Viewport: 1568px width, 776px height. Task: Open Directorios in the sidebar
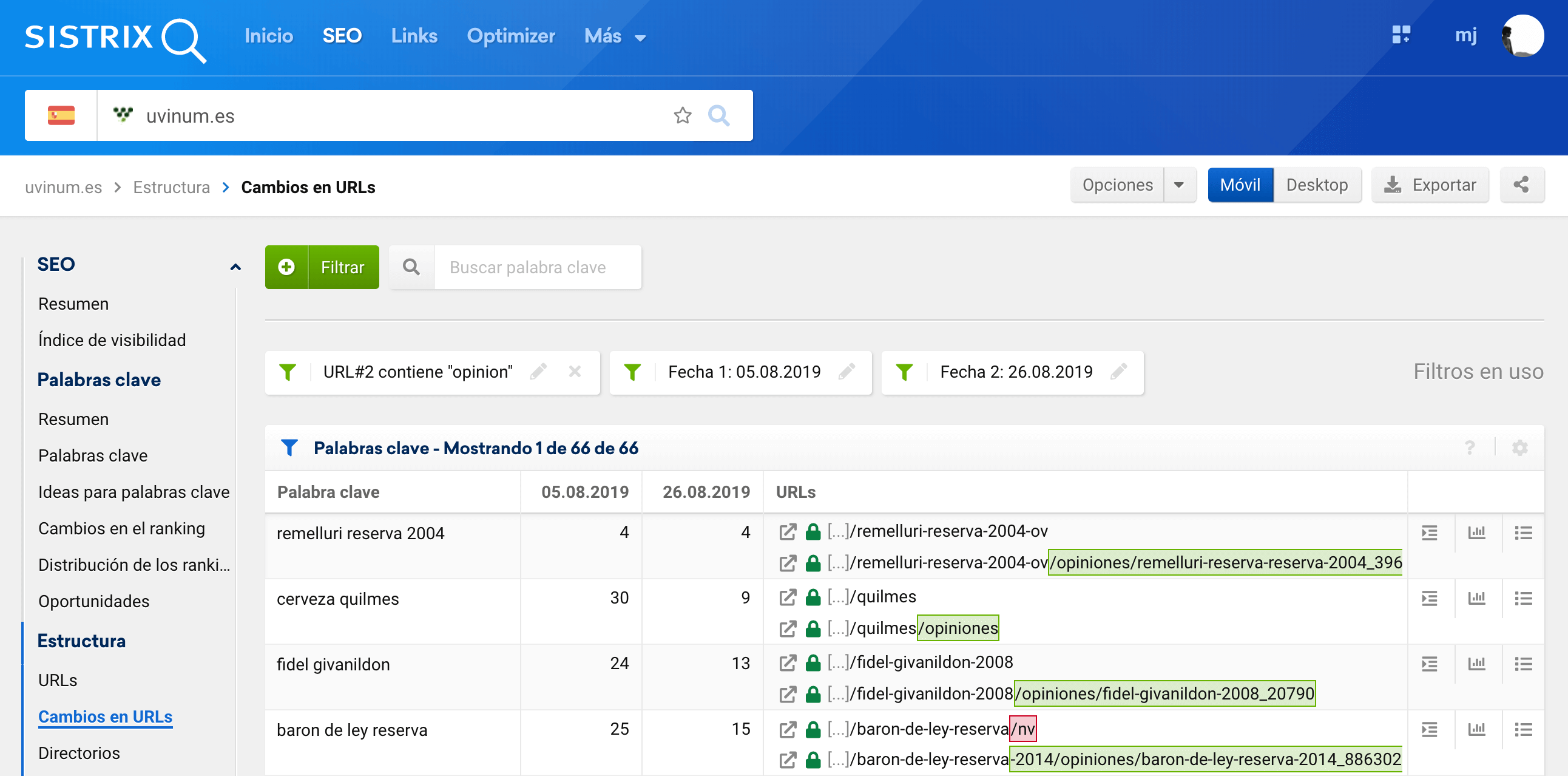(x=79, y=753)
